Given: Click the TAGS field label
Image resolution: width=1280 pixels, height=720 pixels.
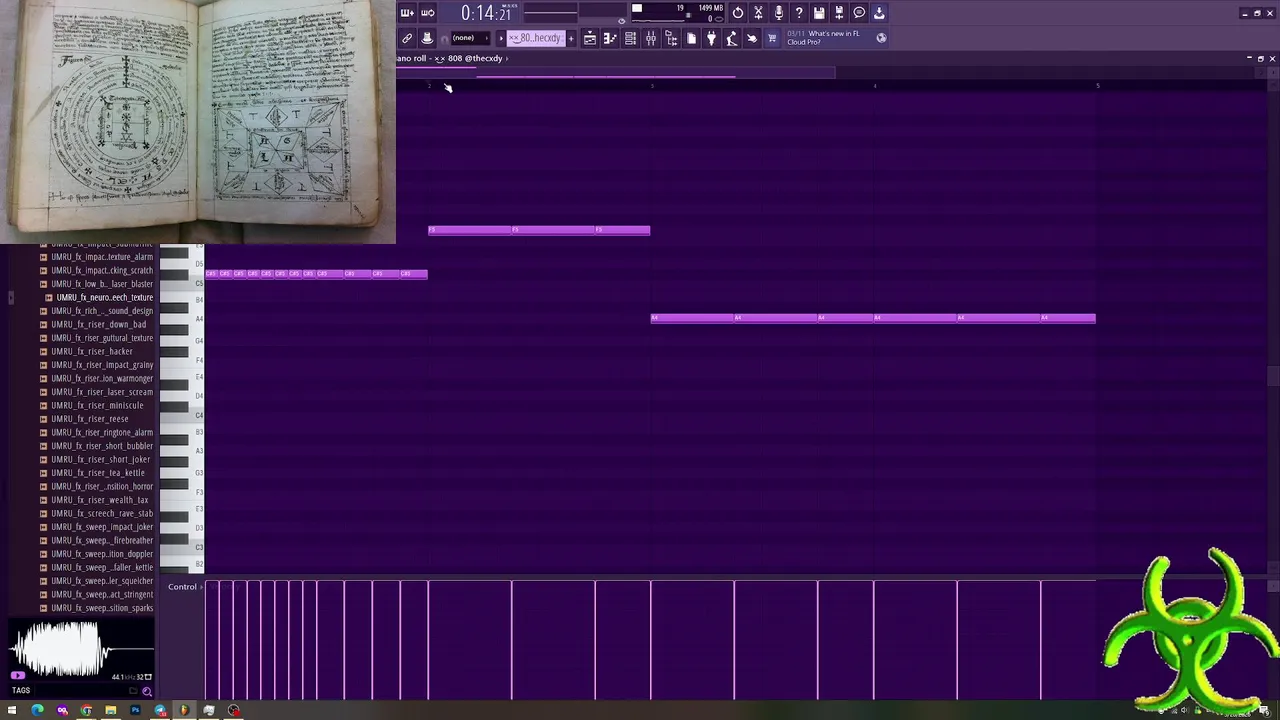Looking at the screenshot, I should click(x=21, y=690).
